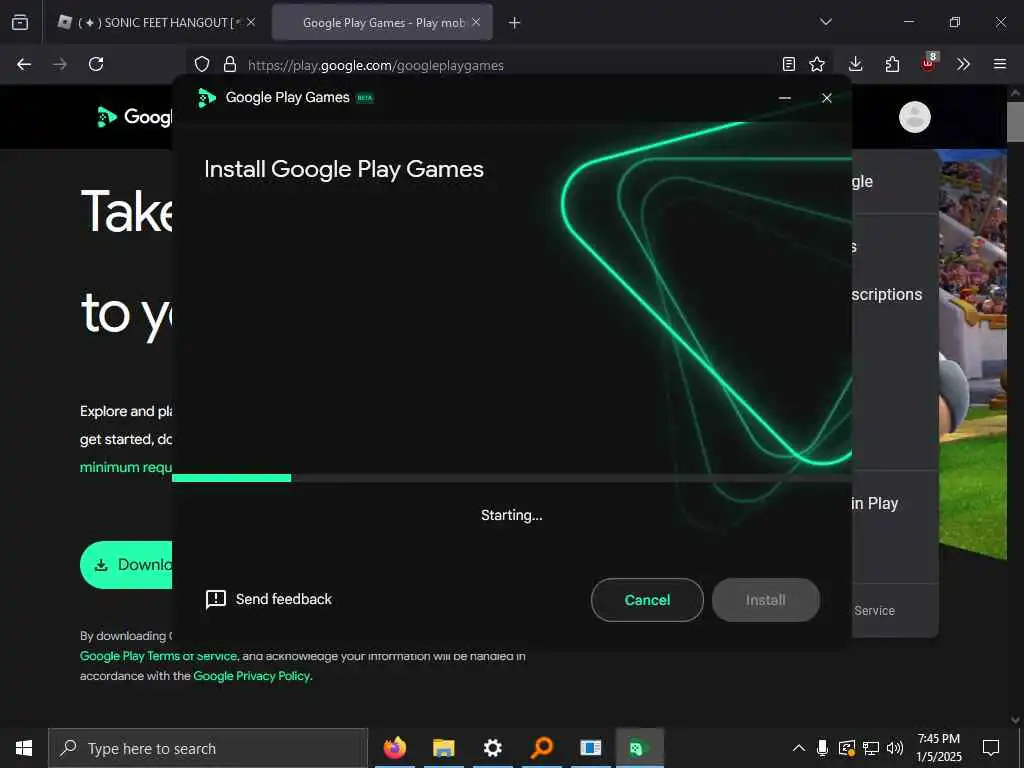This screenshot has width=1024, height=768.
Task: Open Firefox View button
Action: 20,23
